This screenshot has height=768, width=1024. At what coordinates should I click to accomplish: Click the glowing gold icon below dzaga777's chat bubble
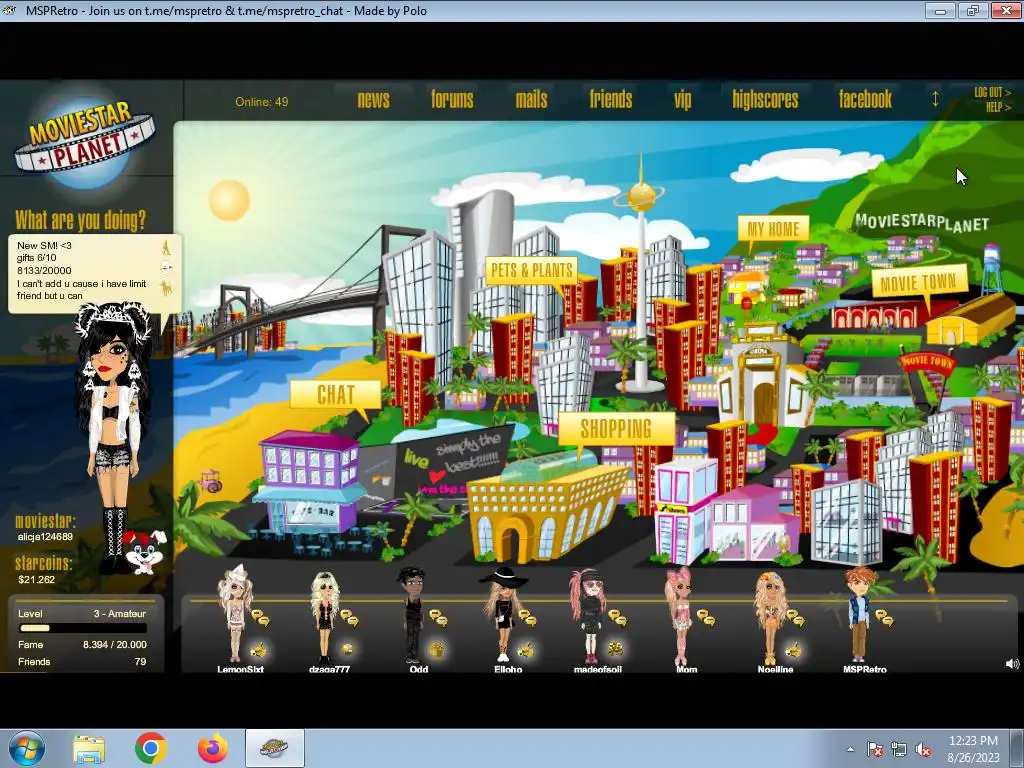[347, 649]
